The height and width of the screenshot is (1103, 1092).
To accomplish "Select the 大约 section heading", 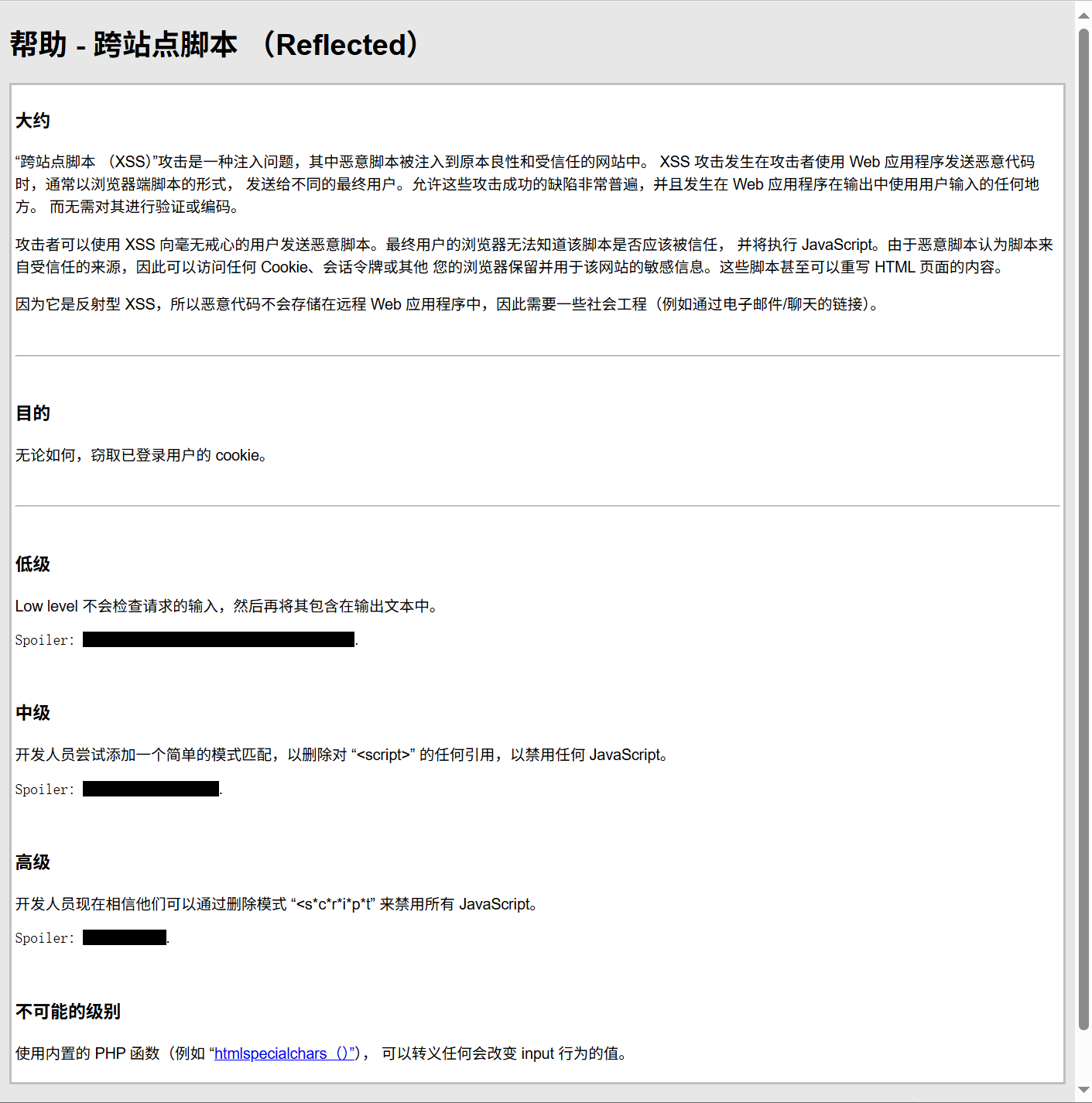I will (32, 121).
